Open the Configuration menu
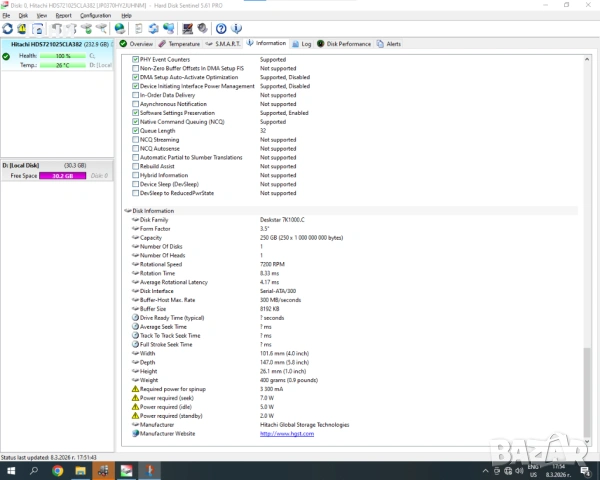The image size is (600, 480). [95, 16]
